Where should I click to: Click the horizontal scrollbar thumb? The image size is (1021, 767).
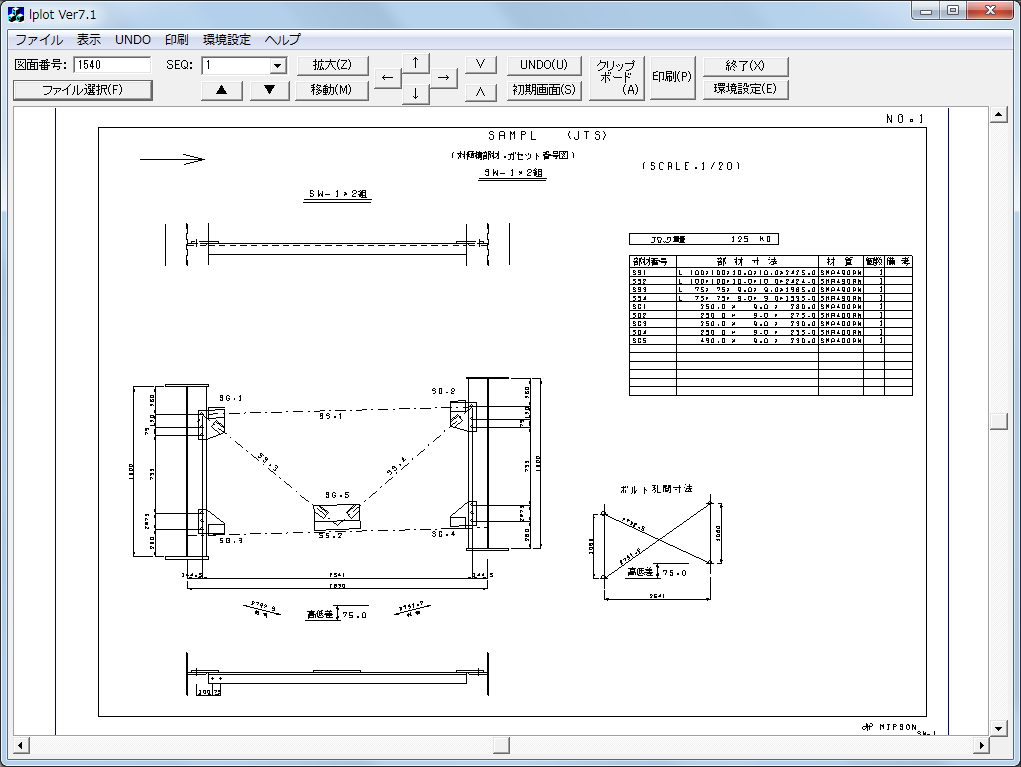tap(501, 745)
